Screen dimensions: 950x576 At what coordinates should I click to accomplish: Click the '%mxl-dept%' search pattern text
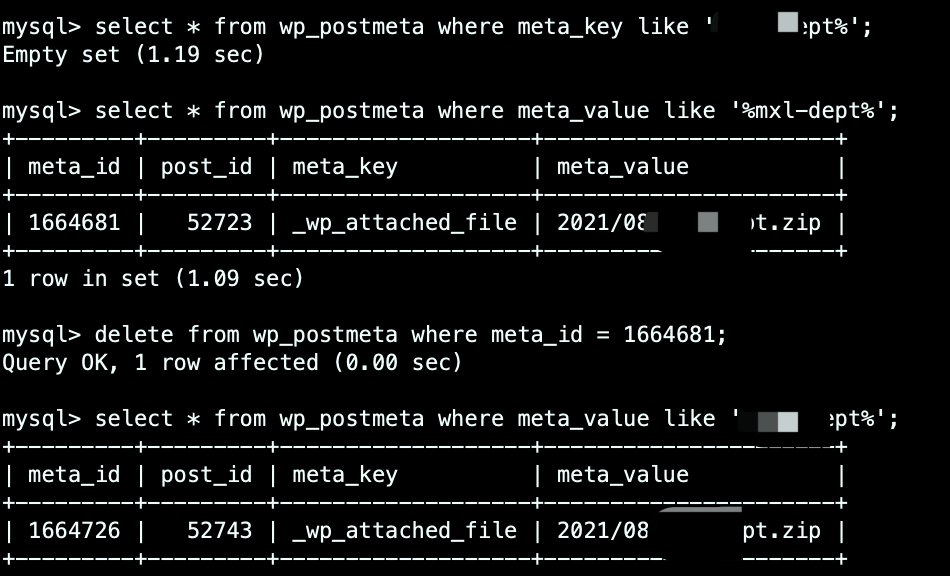point(809,110)
